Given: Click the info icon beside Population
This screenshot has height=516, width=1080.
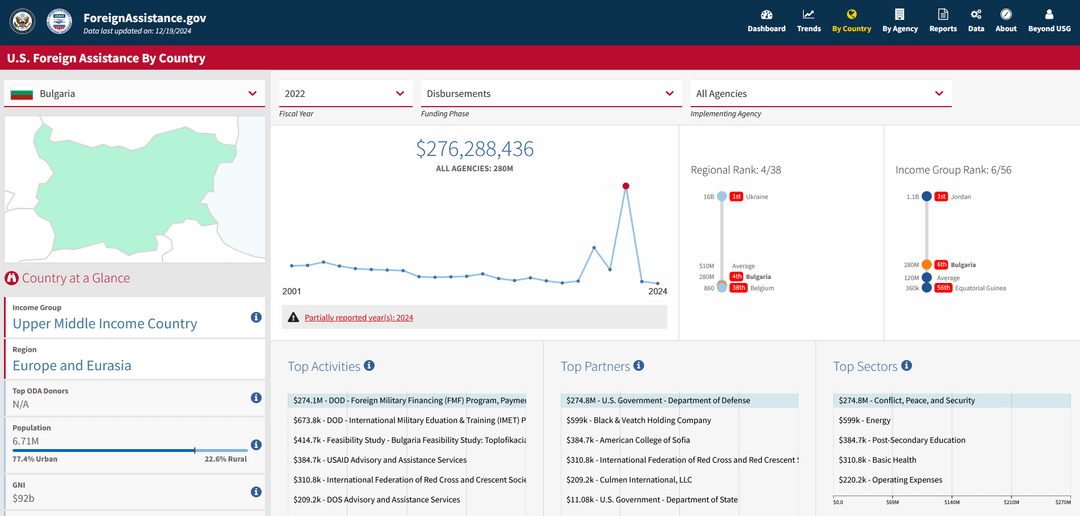Looking at the screenshot, I should [x=256, y=444].
